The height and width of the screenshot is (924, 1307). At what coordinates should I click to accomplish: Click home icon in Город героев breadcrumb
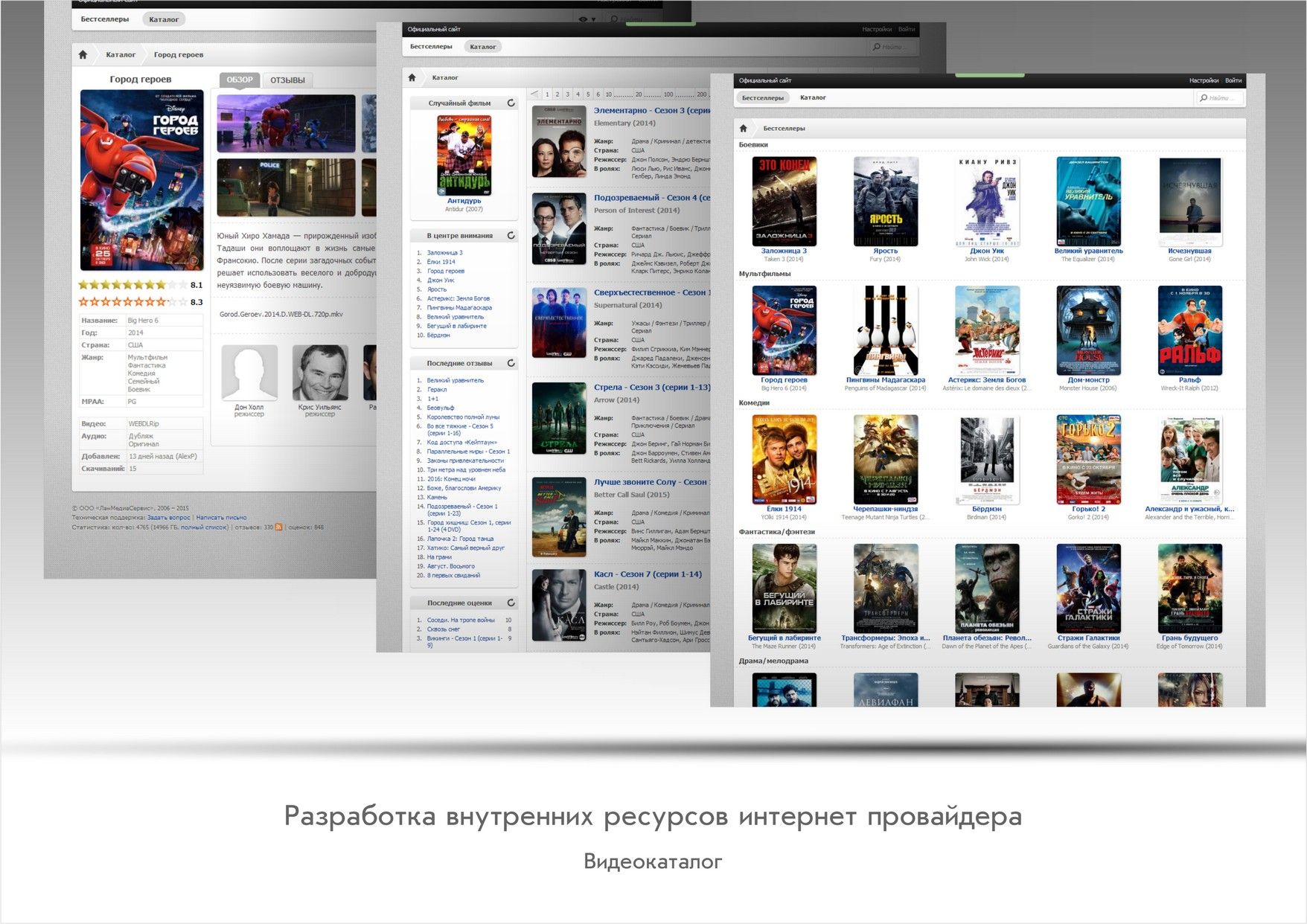click(83, 54)
